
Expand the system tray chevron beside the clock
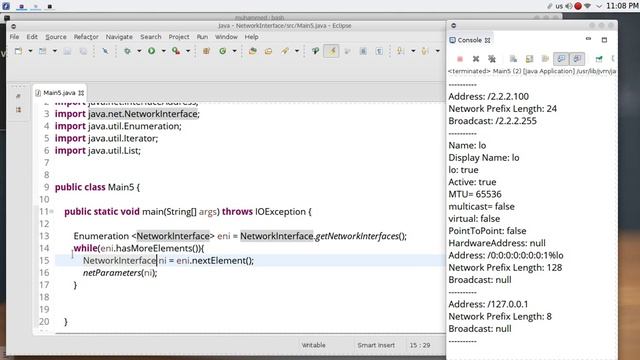(x=599, y=6)
